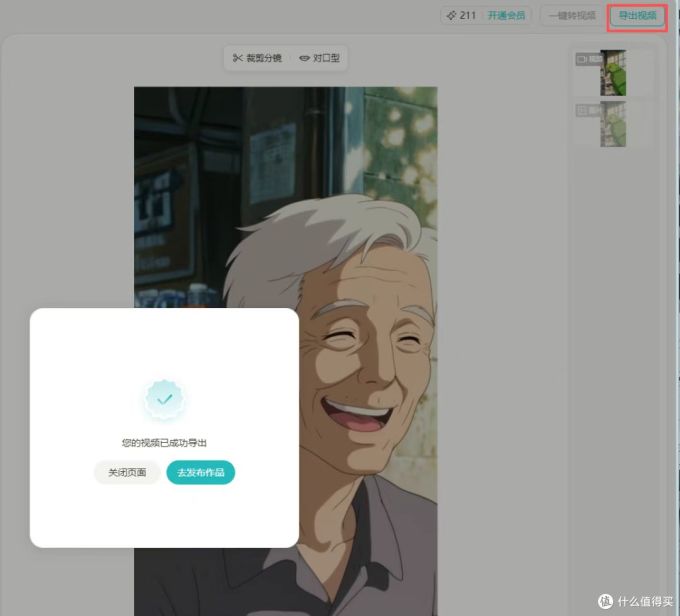Open the 开通会员 membership link
Image resolution: width=680 pixels, height=616 pixels.
pos(506,16)
